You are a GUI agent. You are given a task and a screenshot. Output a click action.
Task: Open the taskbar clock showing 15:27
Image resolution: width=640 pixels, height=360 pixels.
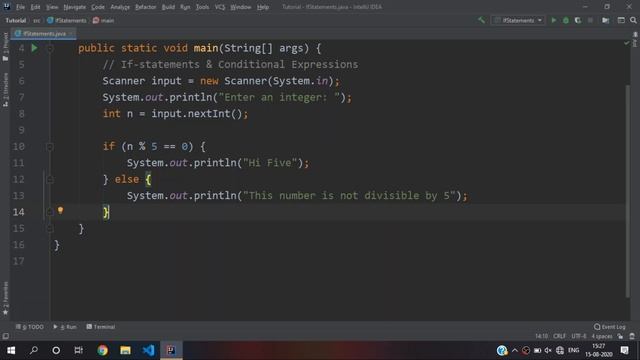tap(599, 350)
